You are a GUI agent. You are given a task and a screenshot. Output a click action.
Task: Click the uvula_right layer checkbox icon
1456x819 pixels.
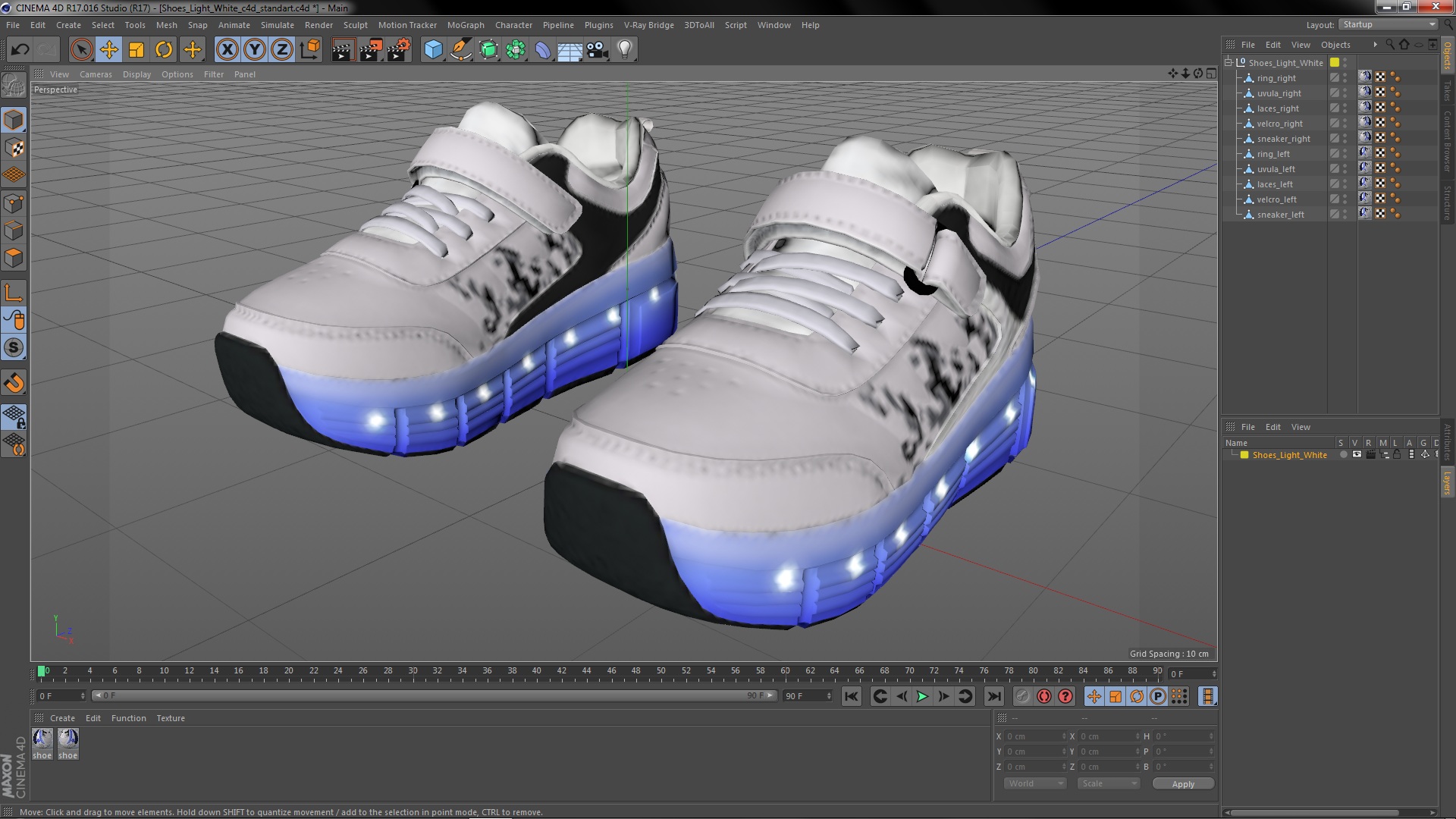1334,93
